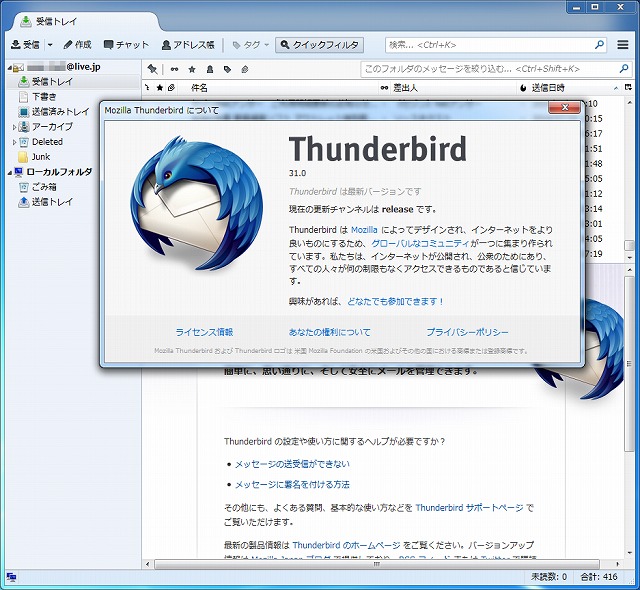
Task: Click the thread column header icon
Action: pos(147,88)
